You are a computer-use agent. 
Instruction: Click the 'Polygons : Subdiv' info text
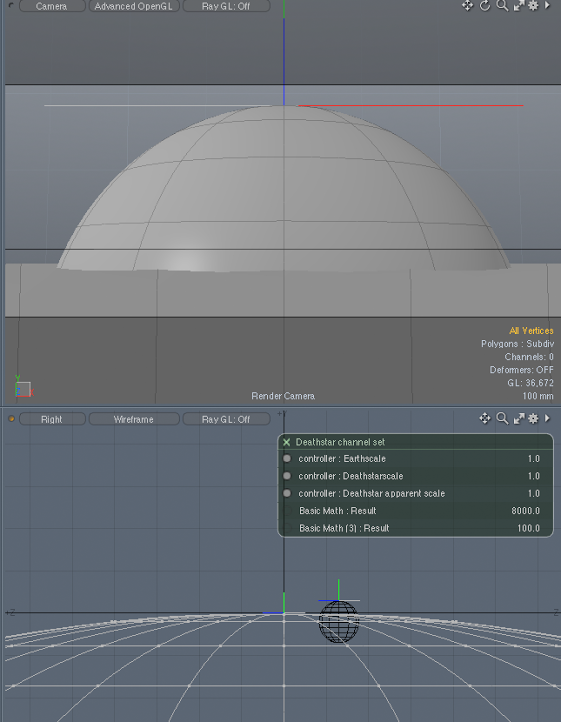tap(517, 344)
